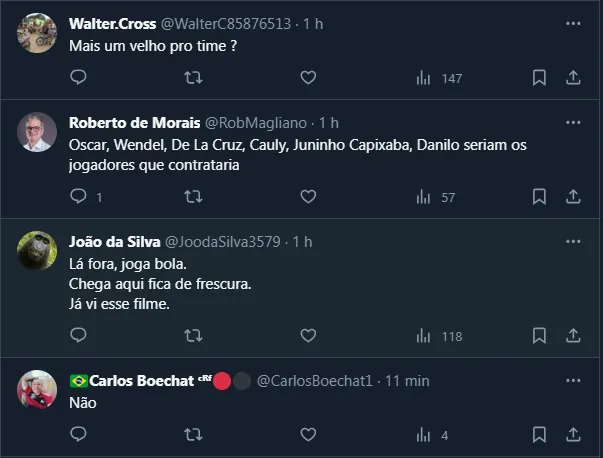
Task: Bookmark Roberto de Morais's tweet
Action: 539,197
